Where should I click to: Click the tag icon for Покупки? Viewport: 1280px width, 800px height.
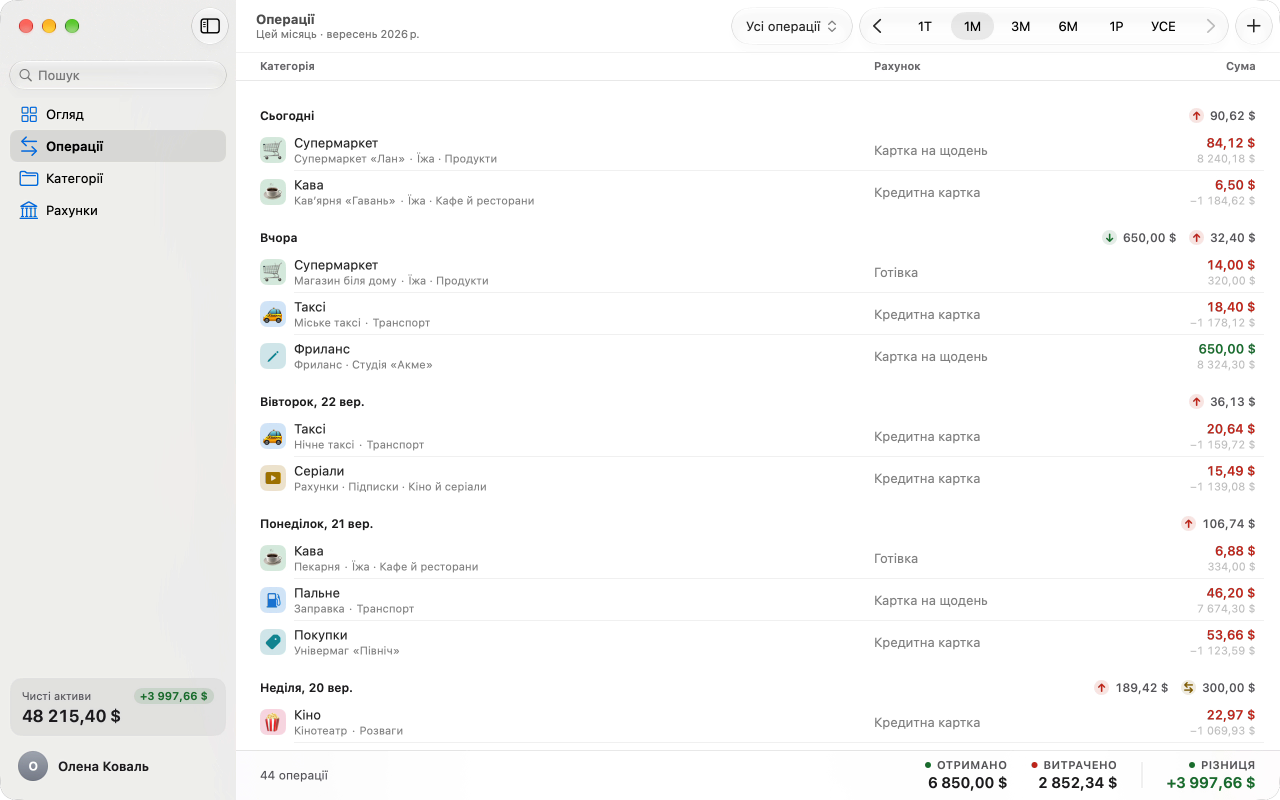[273, 642]
